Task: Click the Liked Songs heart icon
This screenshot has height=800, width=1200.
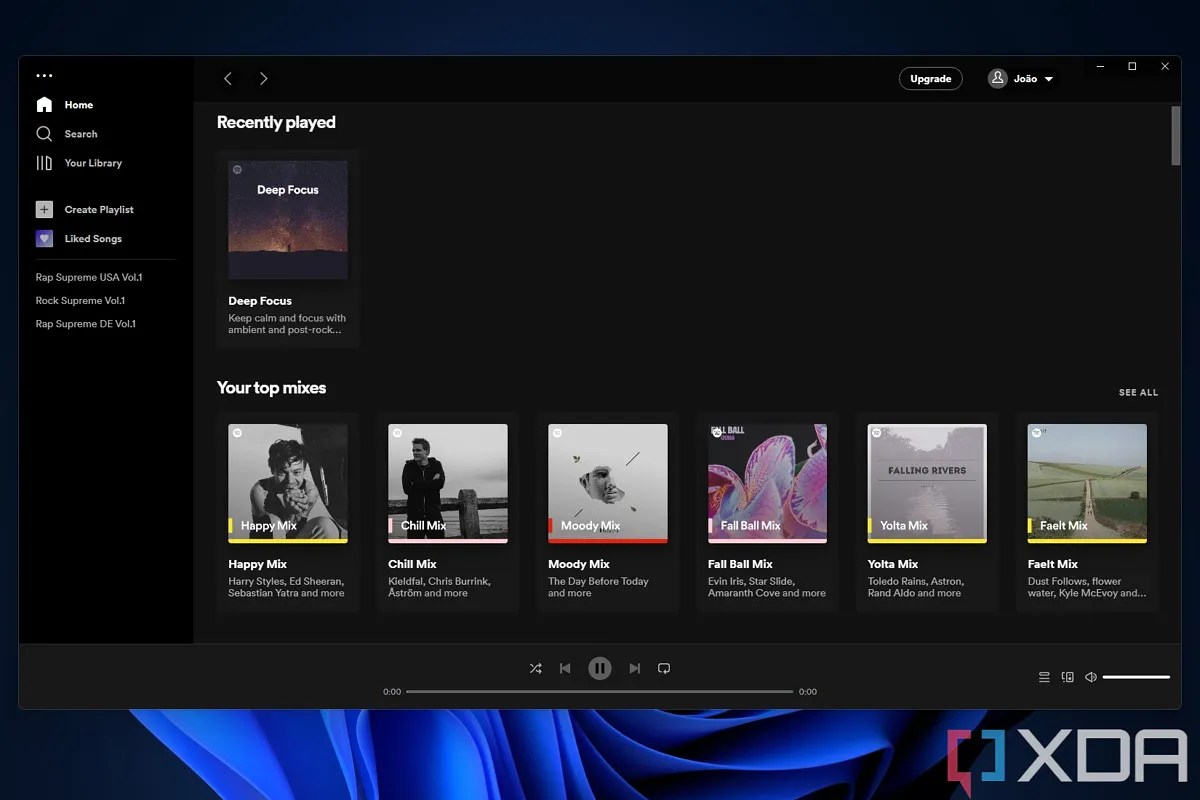Action: point(44,238)
